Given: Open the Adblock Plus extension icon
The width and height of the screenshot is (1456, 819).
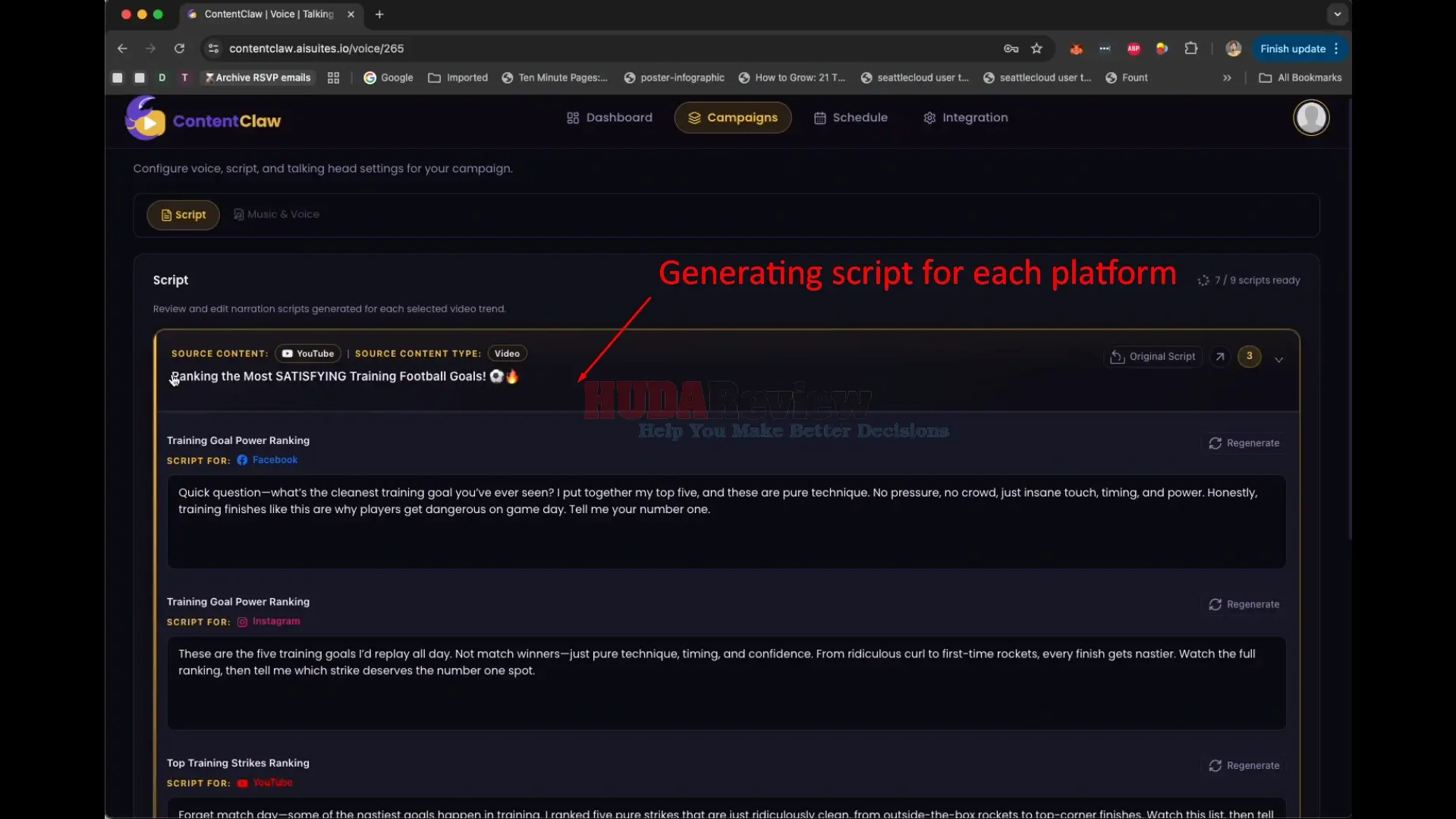Looking at the screenshot, I should [x=1134, y=49].
